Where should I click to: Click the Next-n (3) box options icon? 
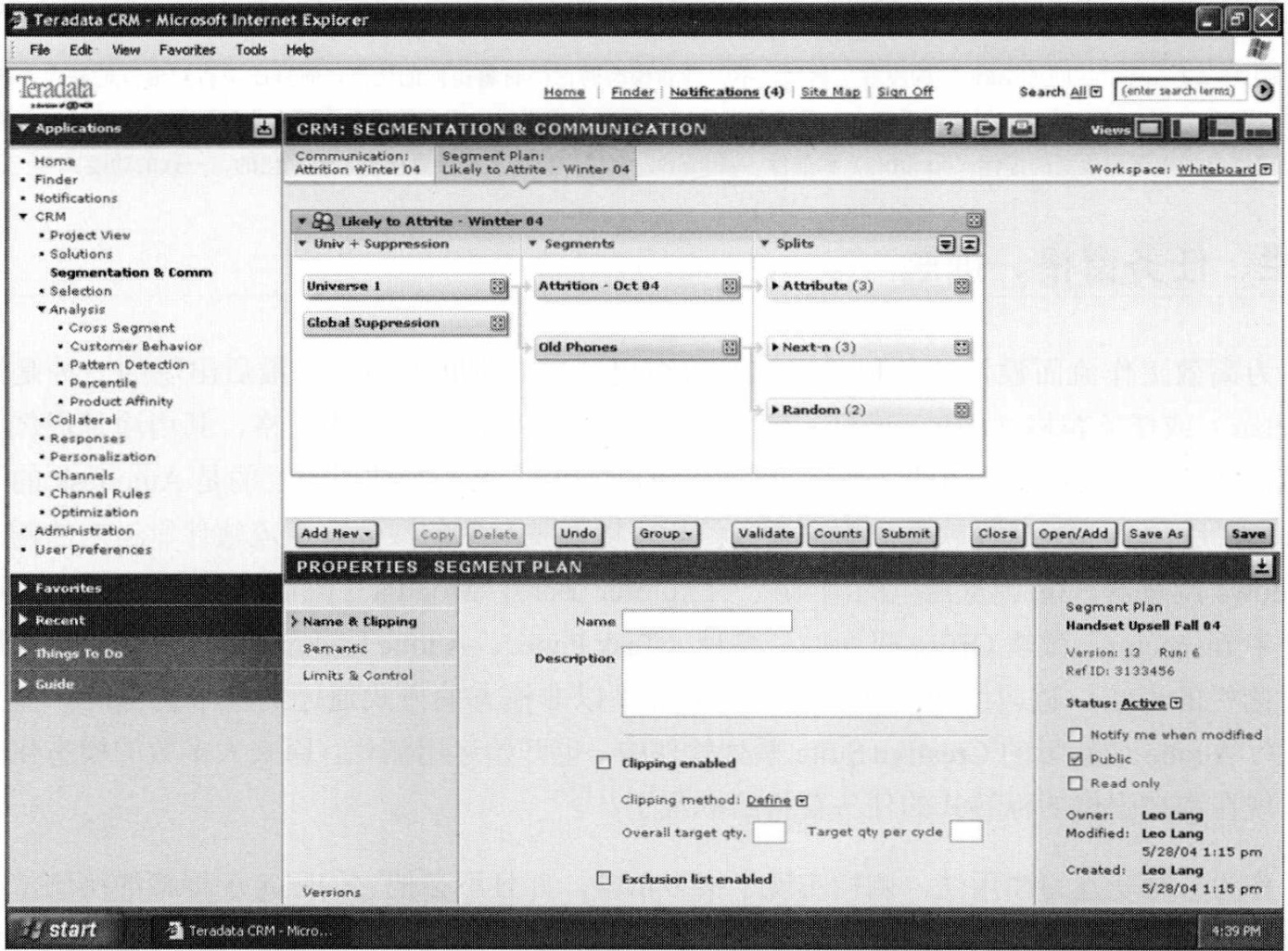[x=963, y=348]
